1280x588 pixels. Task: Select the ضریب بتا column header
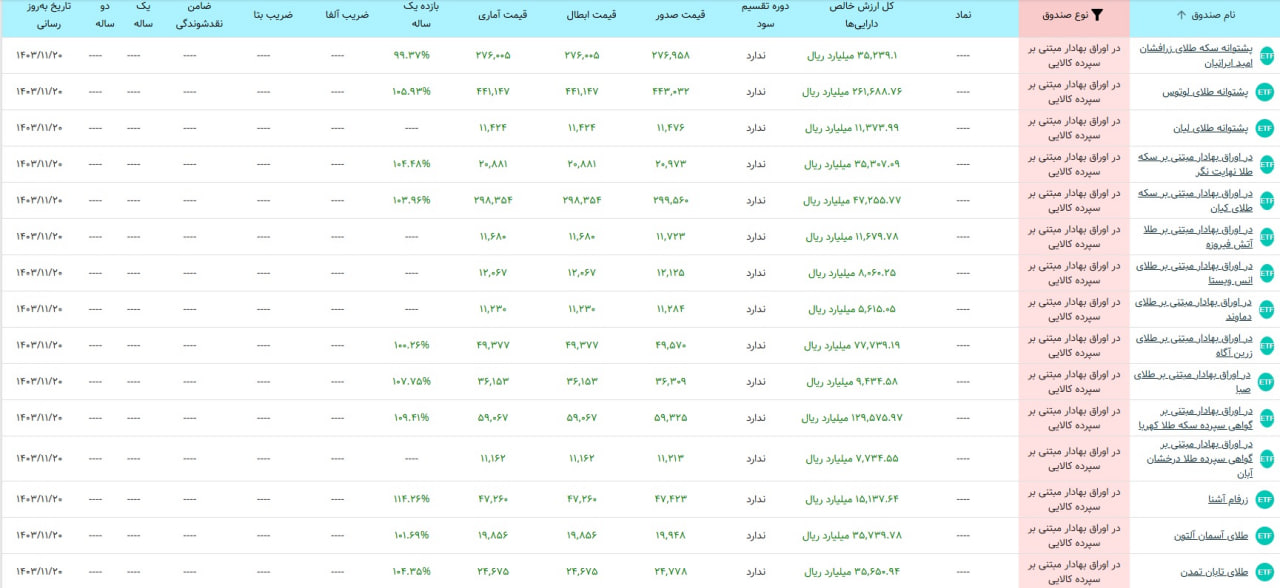pyautogui.click(x=273, y=15)
